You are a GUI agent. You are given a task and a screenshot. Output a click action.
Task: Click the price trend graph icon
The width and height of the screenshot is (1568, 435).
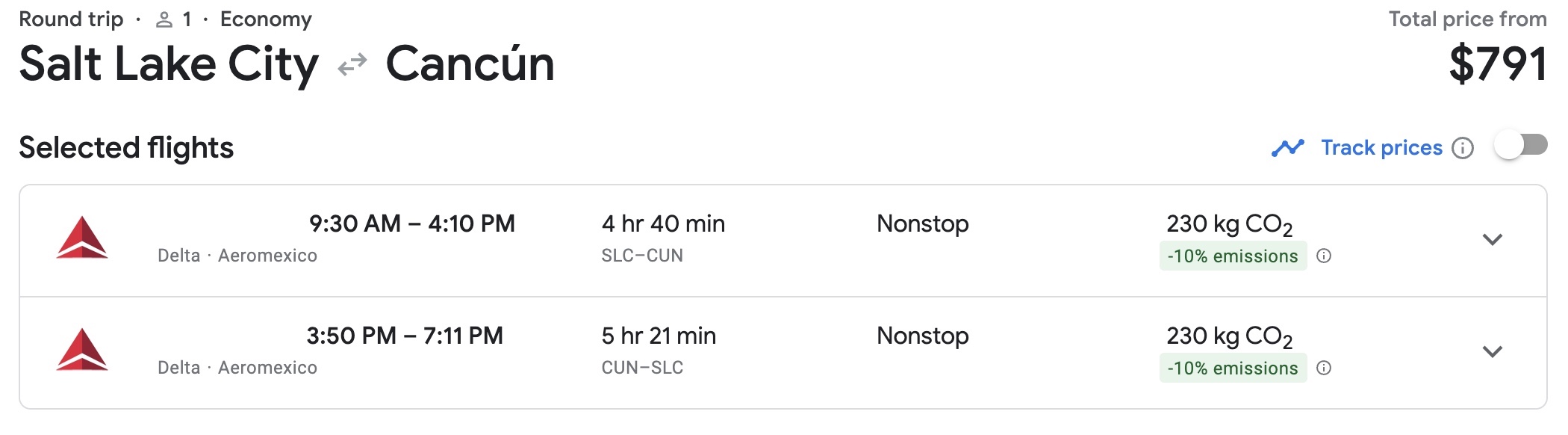[x=1287, y=148]
